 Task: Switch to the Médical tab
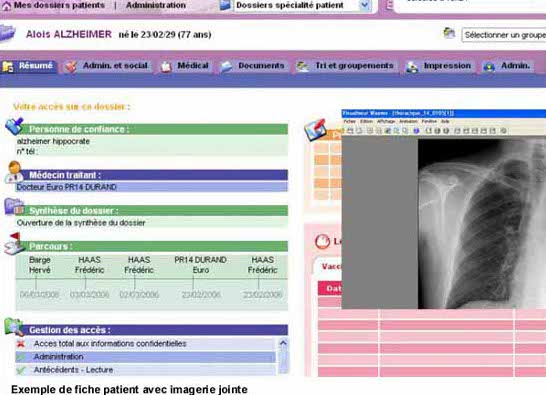pos(186,66)
